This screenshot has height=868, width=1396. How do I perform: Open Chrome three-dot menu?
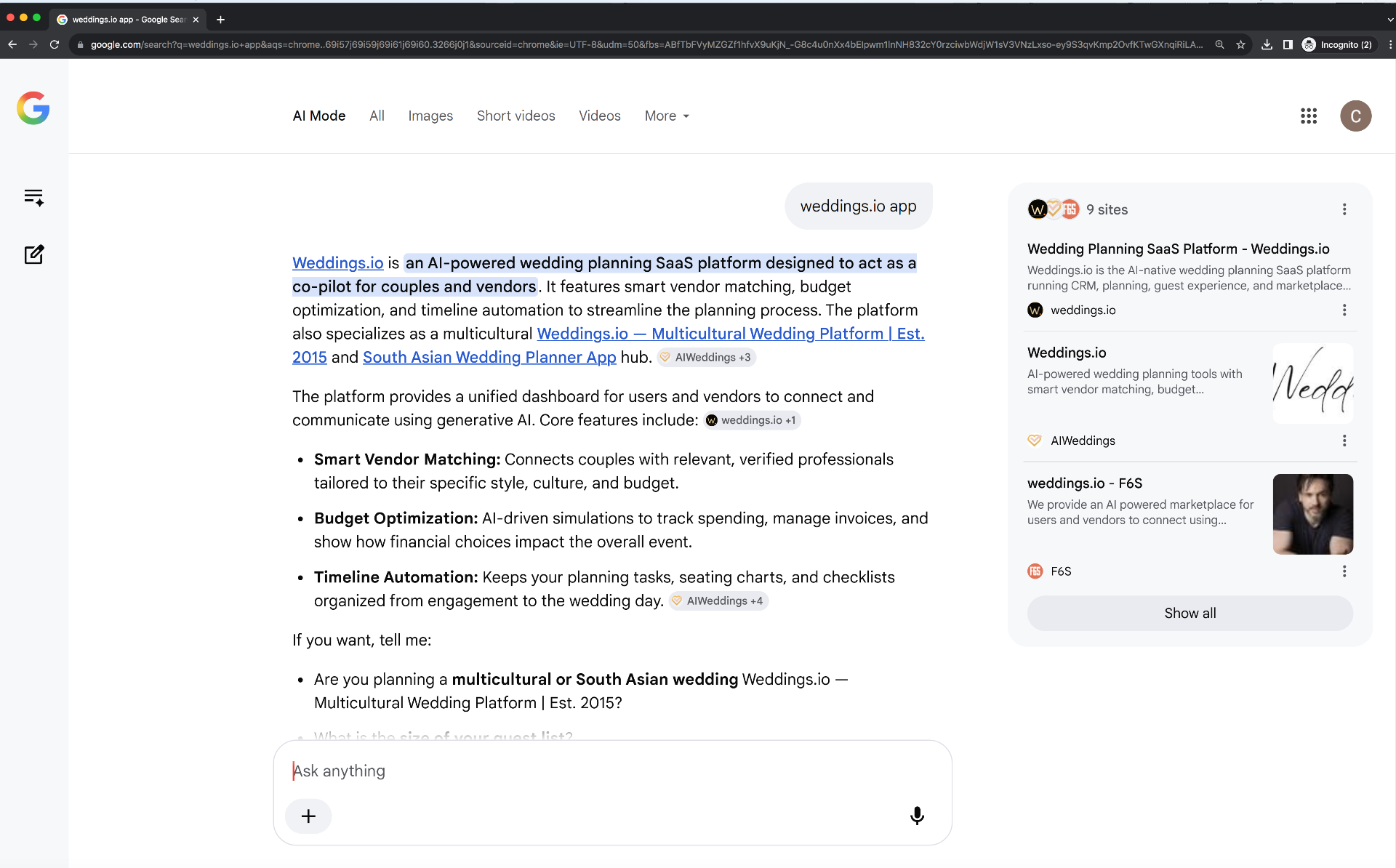[x=1389, y=44]
